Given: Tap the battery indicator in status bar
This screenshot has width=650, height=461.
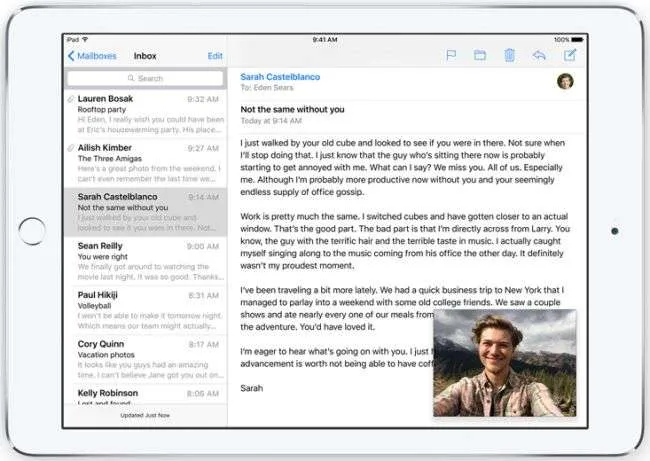Looking at the screenshot, I should (x=577, y=40).
